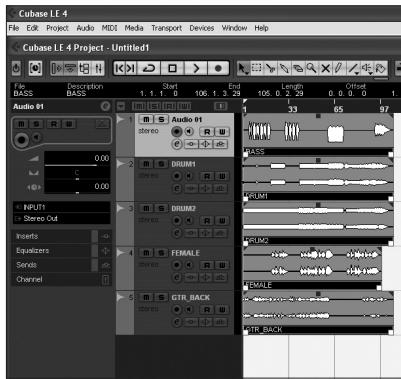The width and height of the screenshot is (401, 379).
Task: Toggle inspector Mute button
Action: (21, 124)
